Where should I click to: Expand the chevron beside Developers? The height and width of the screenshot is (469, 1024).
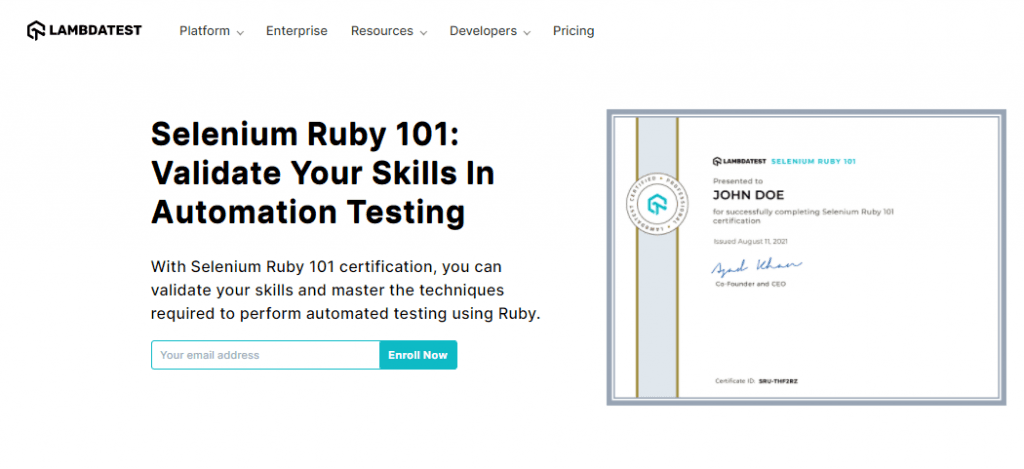pos(527,32)
